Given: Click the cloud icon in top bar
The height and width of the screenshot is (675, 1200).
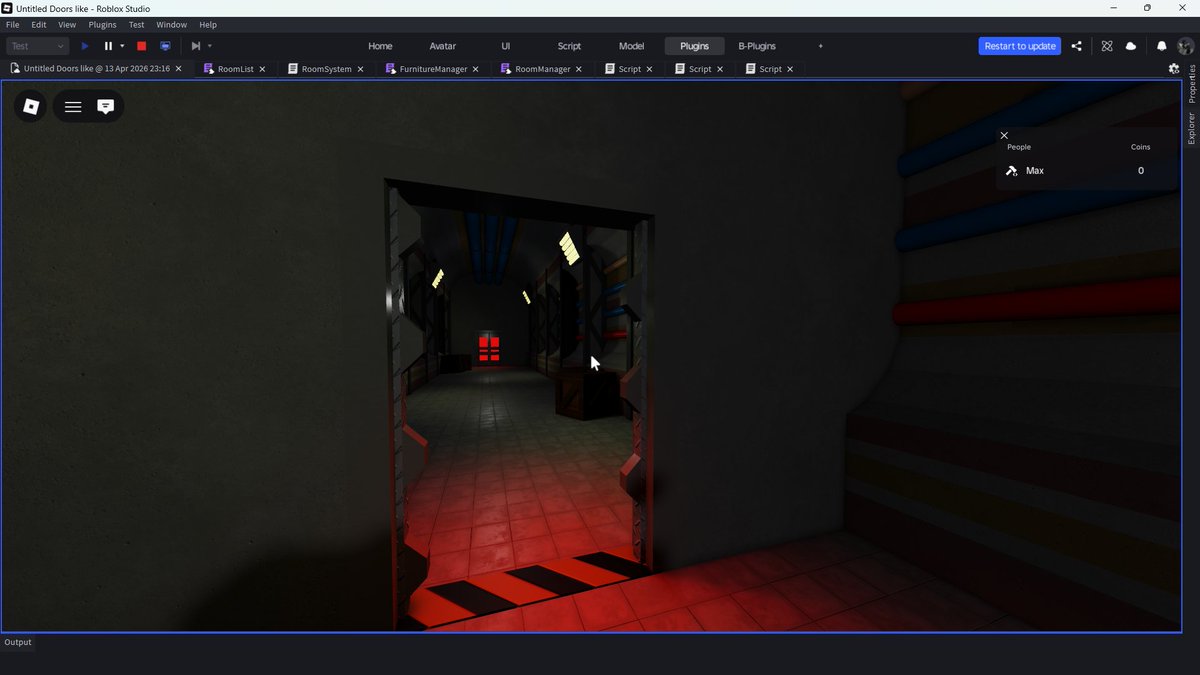Looking at the screenshot, I should pos(1131,46).
